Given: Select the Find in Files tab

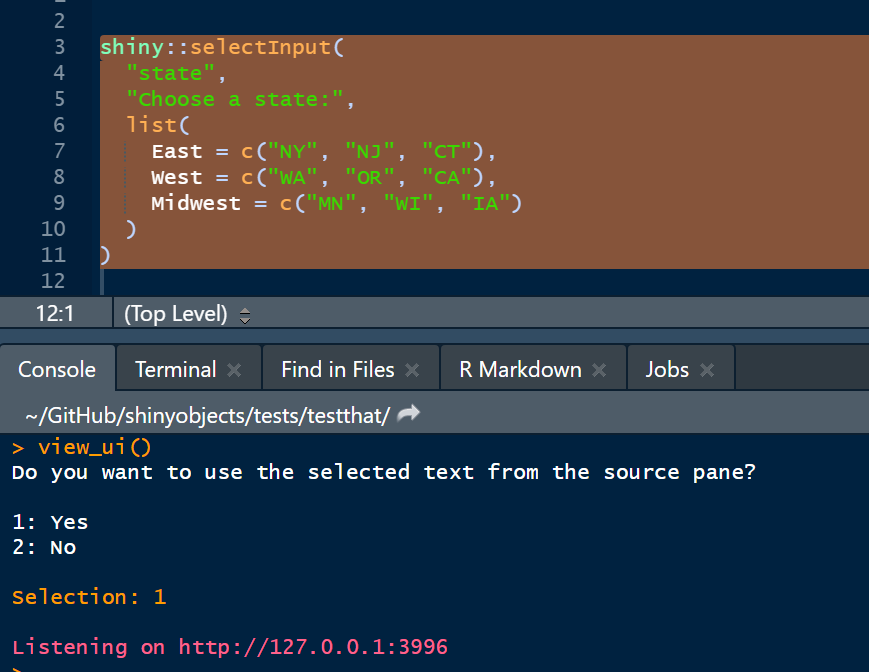Looking at the screenshot, I should [337, 369].
